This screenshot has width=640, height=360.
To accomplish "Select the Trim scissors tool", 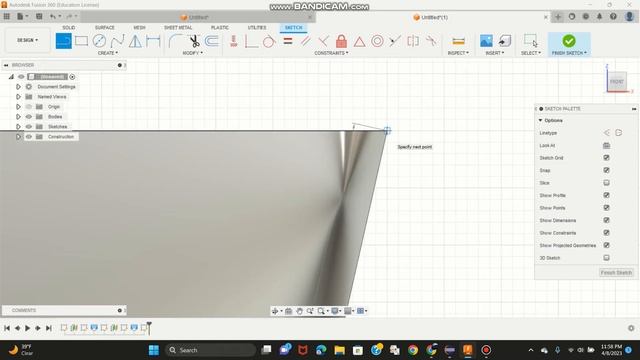I will (x=194, y=41).
